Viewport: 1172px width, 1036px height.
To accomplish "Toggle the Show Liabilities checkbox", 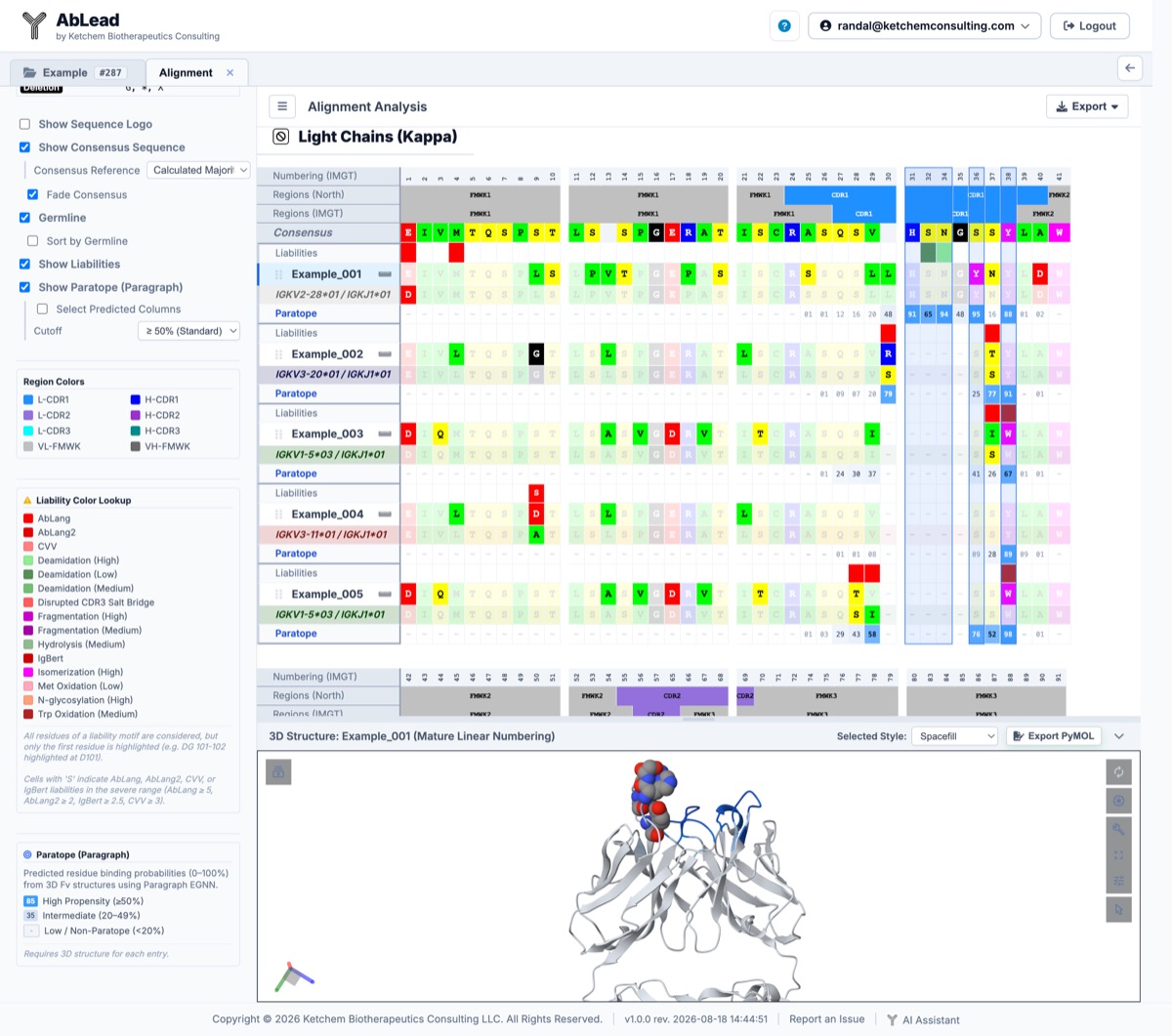I will pyautogui.click(x=24, y=264).
